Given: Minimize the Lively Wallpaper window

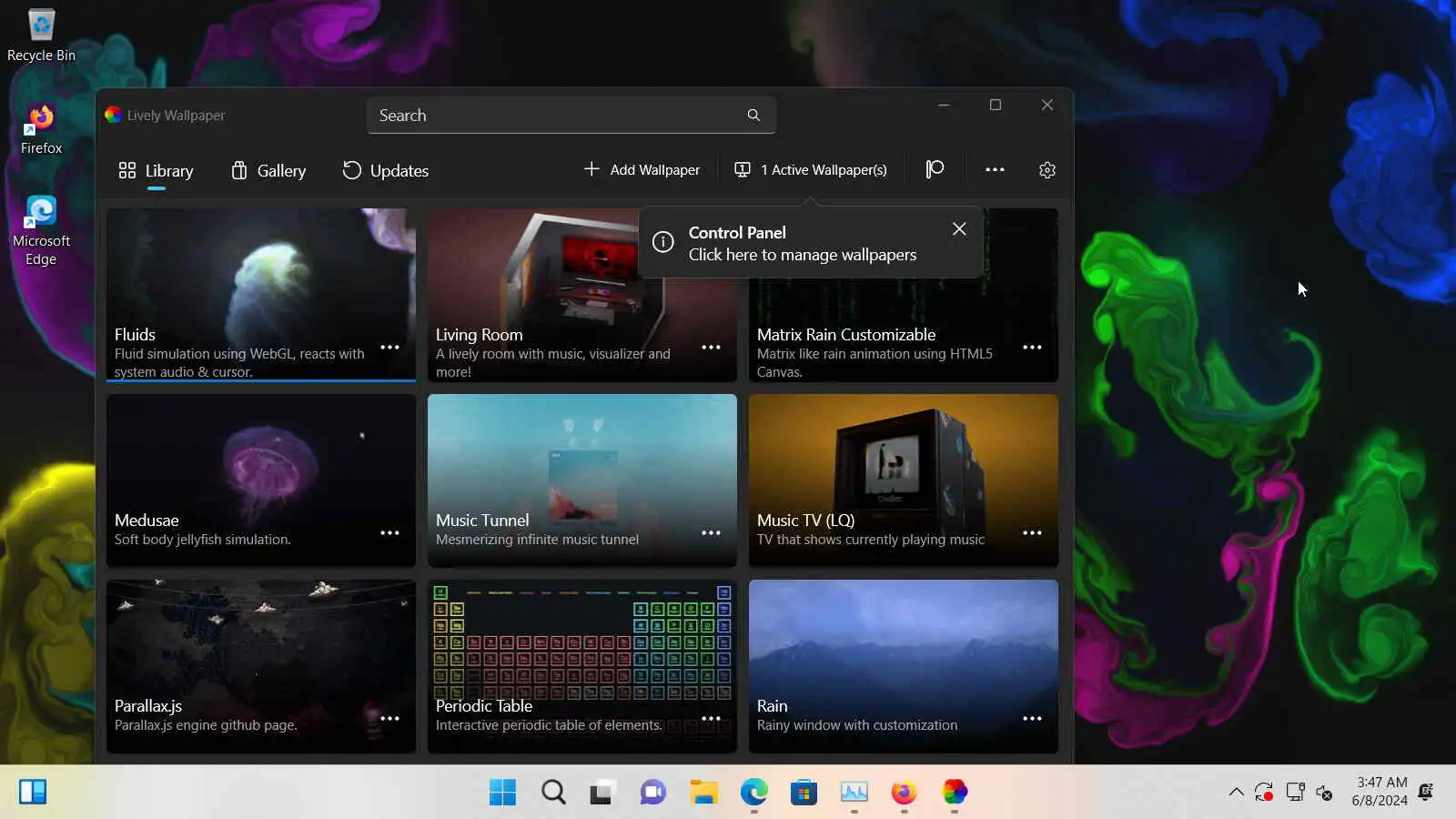Looking at the screenshot, I should 944,106.
